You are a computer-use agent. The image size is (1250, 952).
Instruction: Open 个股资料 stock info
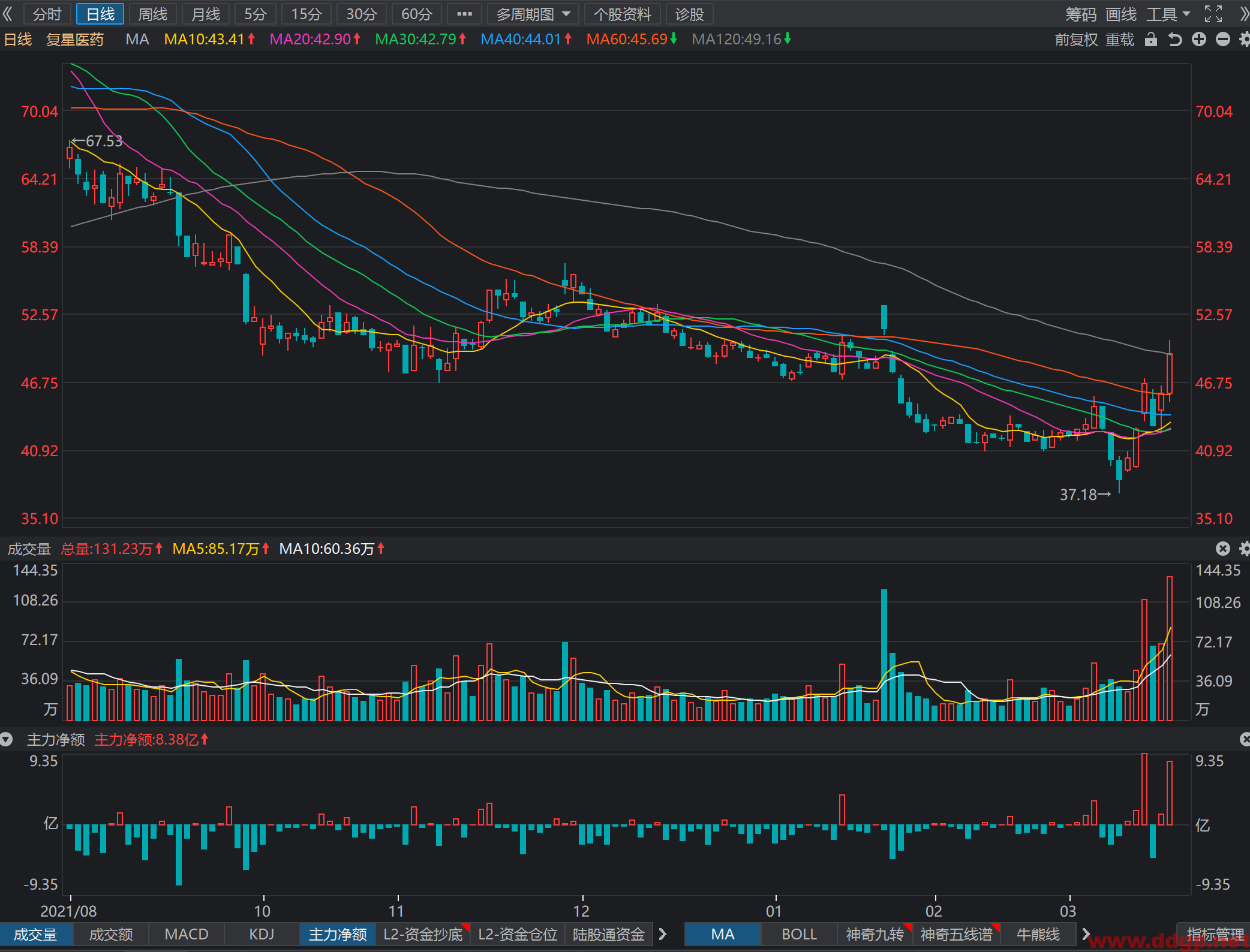622,14
